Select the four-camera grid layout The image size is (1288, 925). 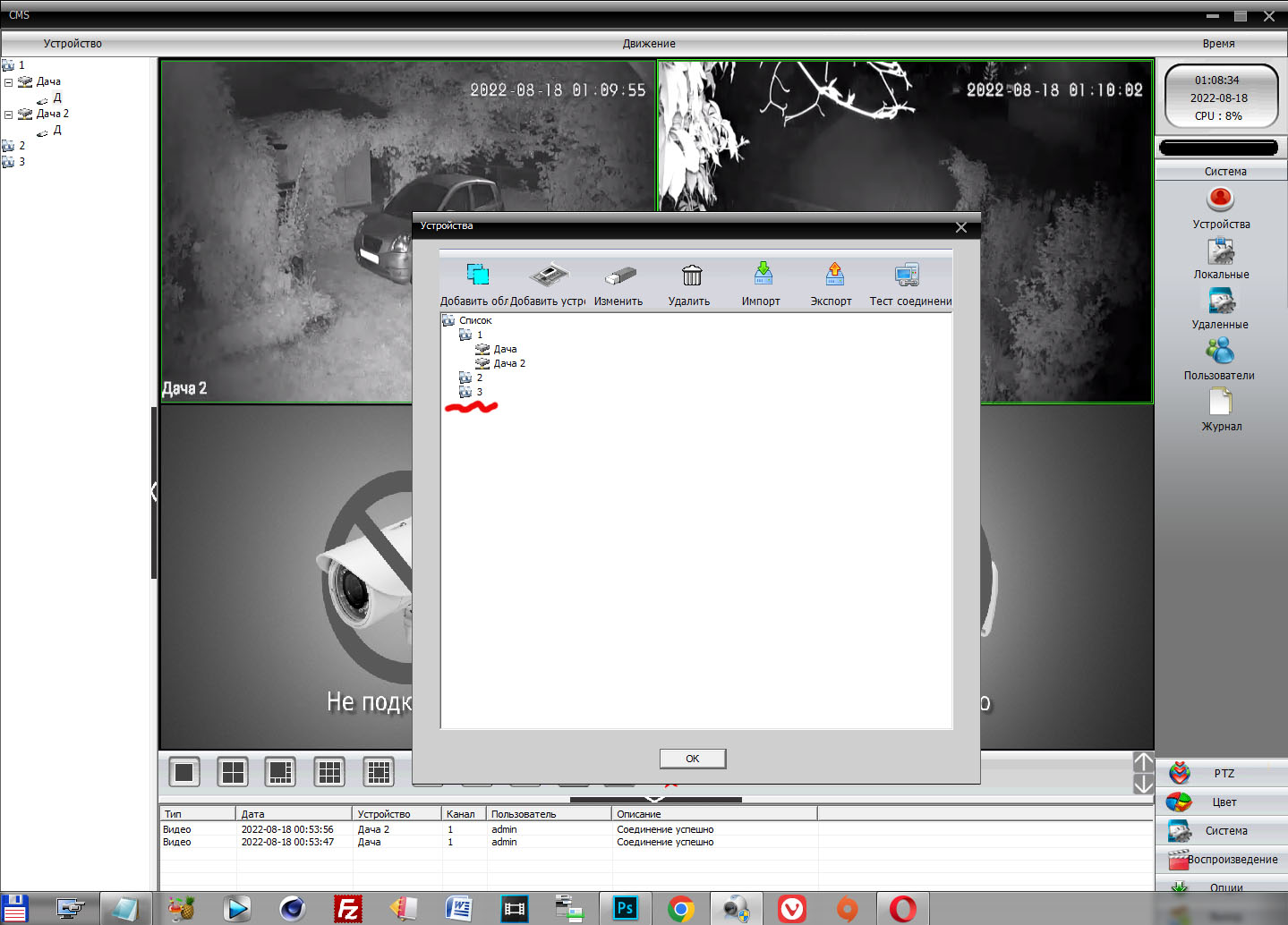[x=233, y=772]
